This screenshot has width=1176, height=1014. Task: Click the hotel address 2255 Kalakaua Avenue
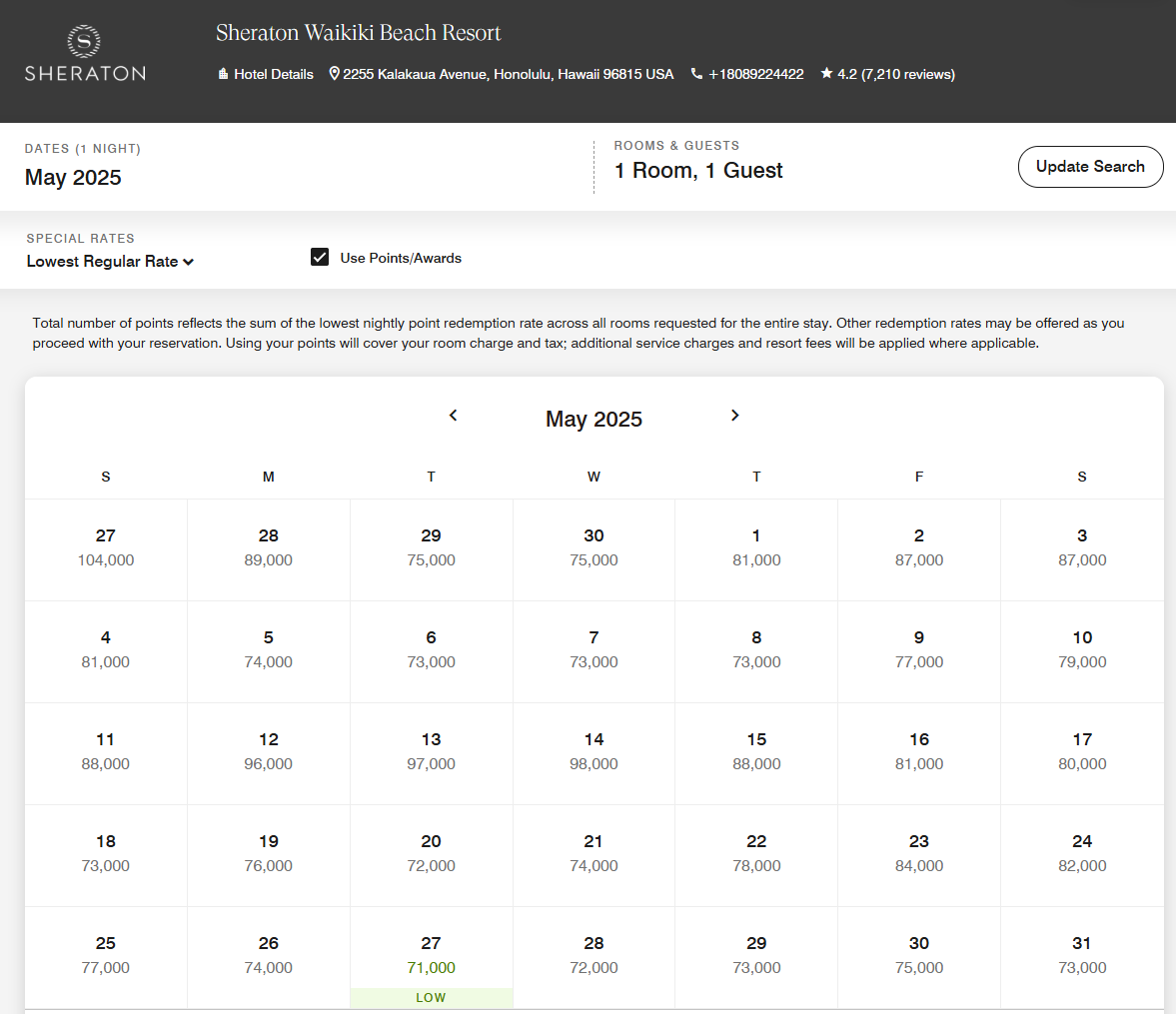[501, 74]
